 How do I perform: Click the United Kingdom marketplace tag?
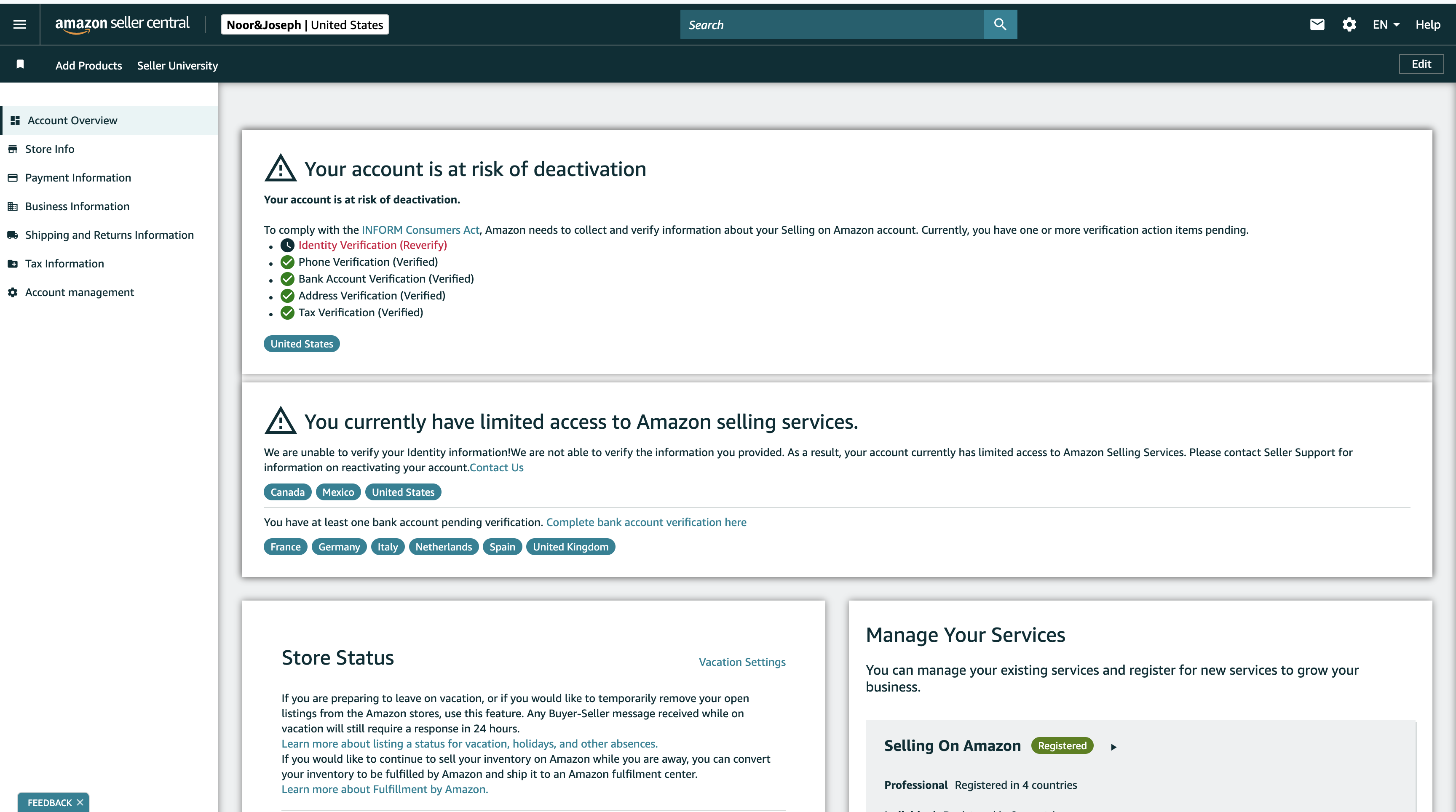point(570,547)
